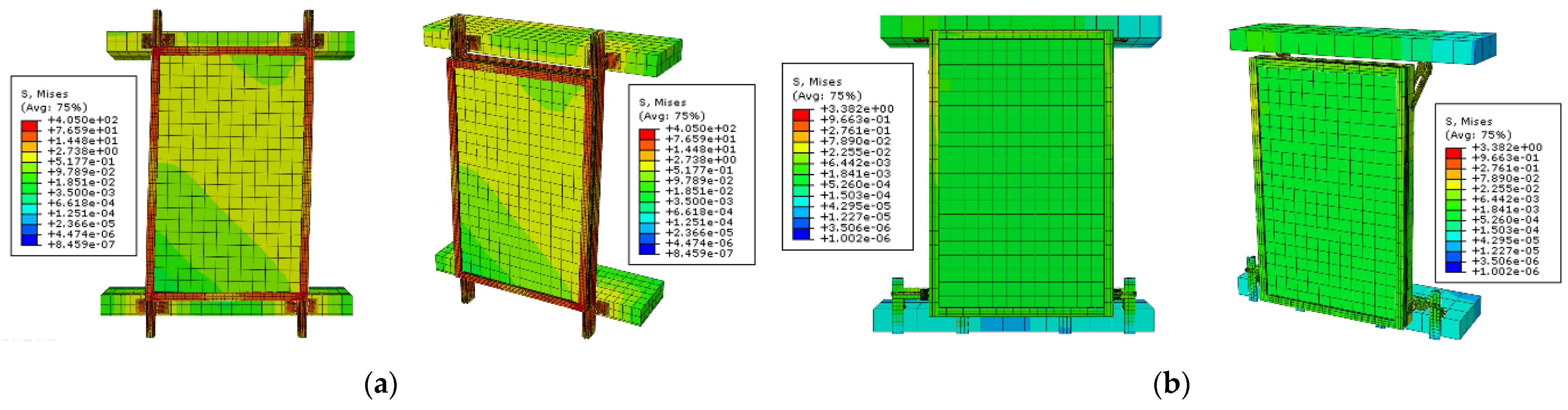Click the +3.382e+00 value in the rightmost legend
Screen dimensions: 1568x410
[1506, 147]
